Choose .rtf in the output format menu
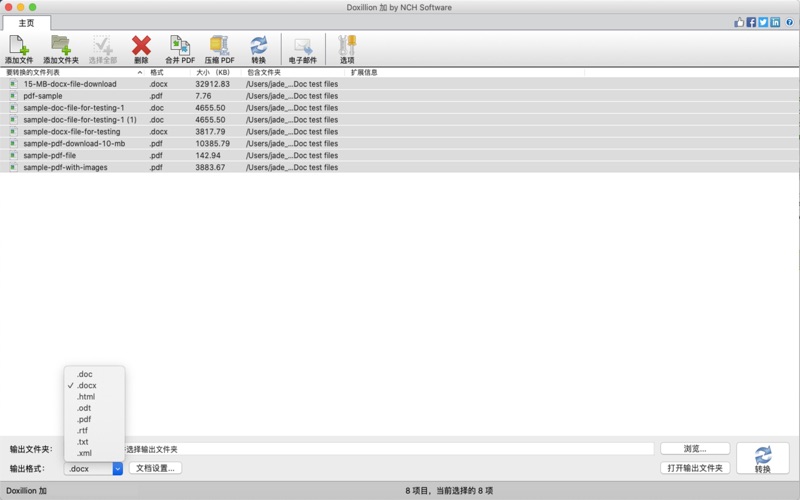Screen dimensions: 800x500 (94, 430)
